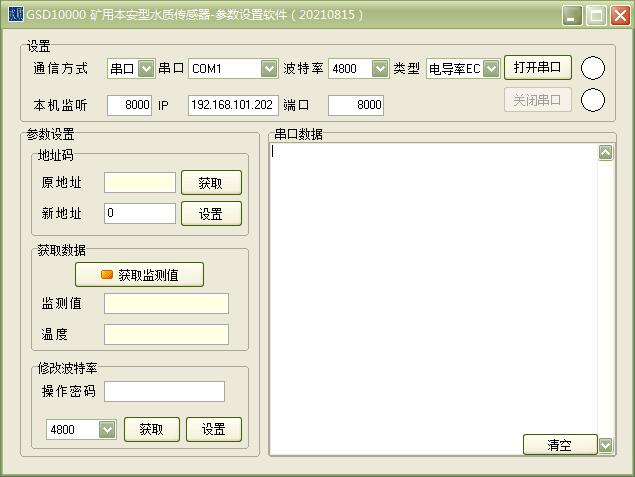
Task: Click 设置 button in 地址码 group
Action: pyautogui.click(x=211, y=213)
